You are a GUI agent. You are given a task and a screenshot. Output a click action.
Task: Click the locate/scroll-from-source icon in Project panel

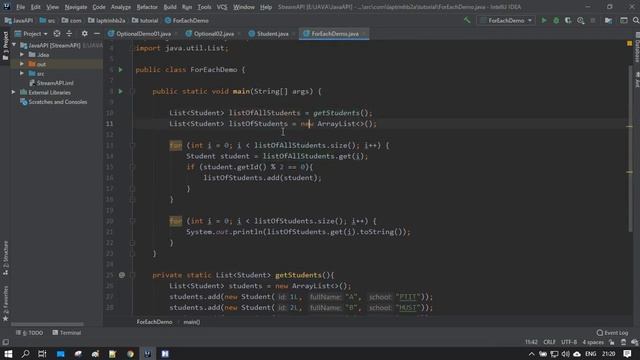click(x=57, y=33)
